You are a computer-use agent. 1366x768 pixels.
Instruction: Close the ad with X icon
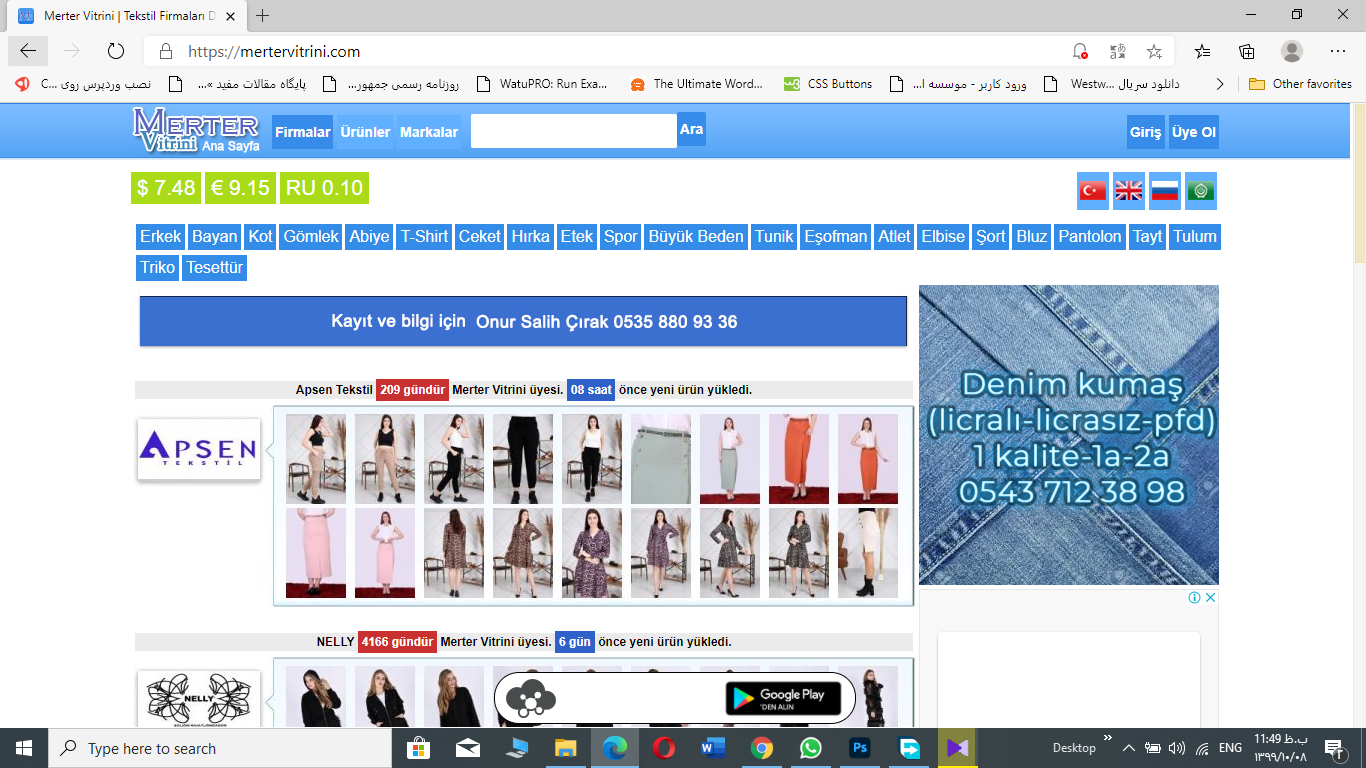point(1210,598)
